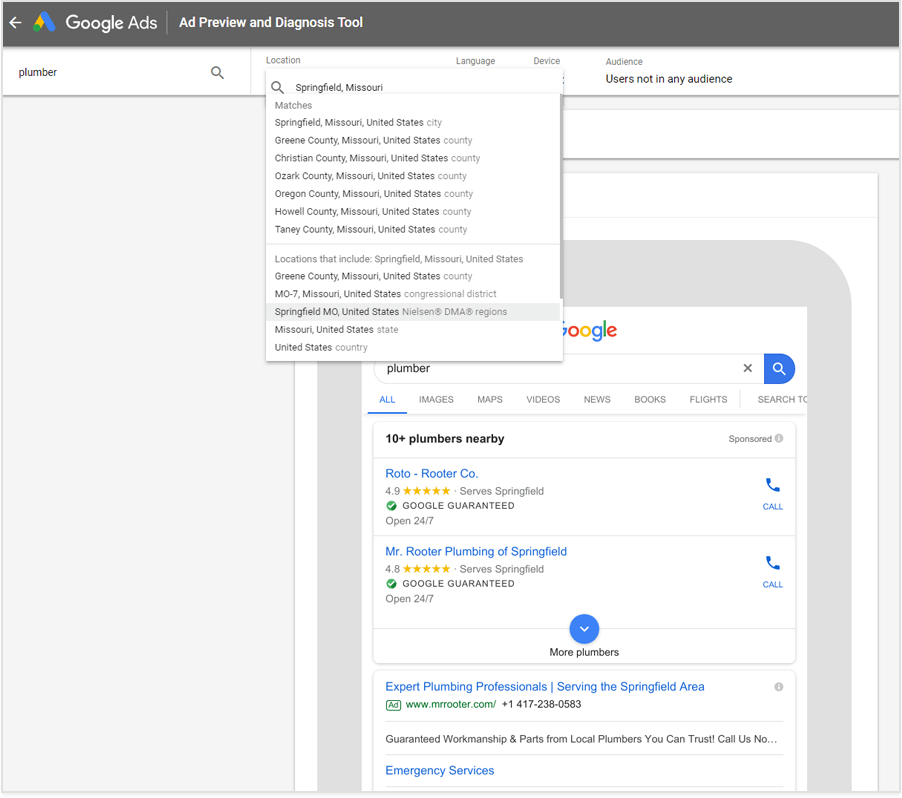This screenshot has width=902, height=798.
Task: Click the back arrow in the top bar
Action: click(15, 22)
